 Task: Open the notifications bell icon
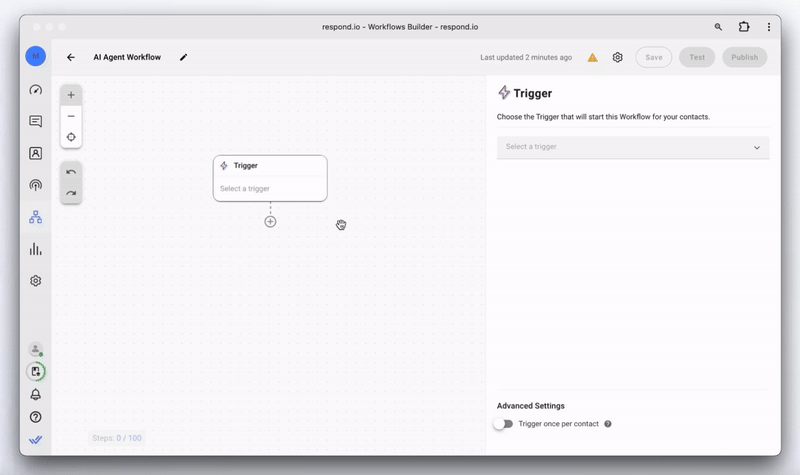36,395
